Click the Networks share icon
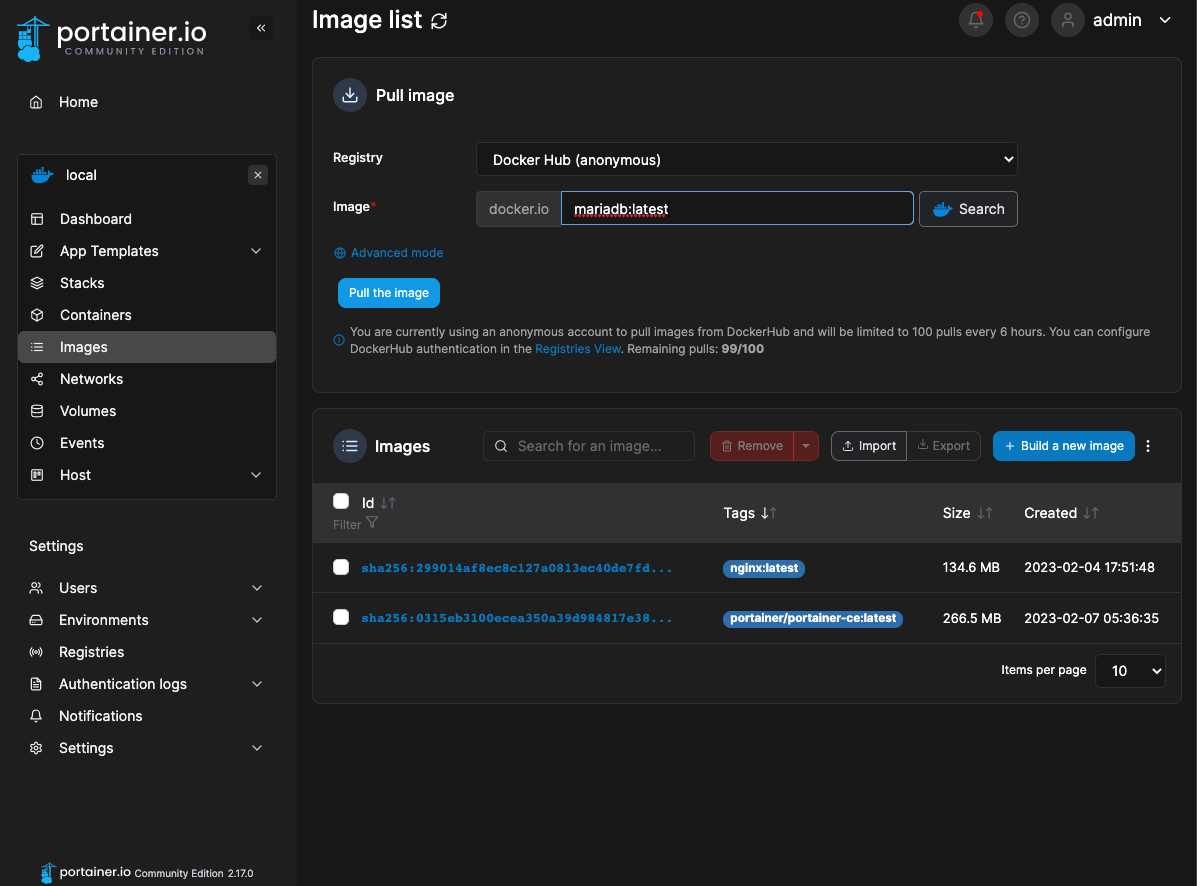The height and width of the screenshot is (886, 1197). tap(37, 379)
